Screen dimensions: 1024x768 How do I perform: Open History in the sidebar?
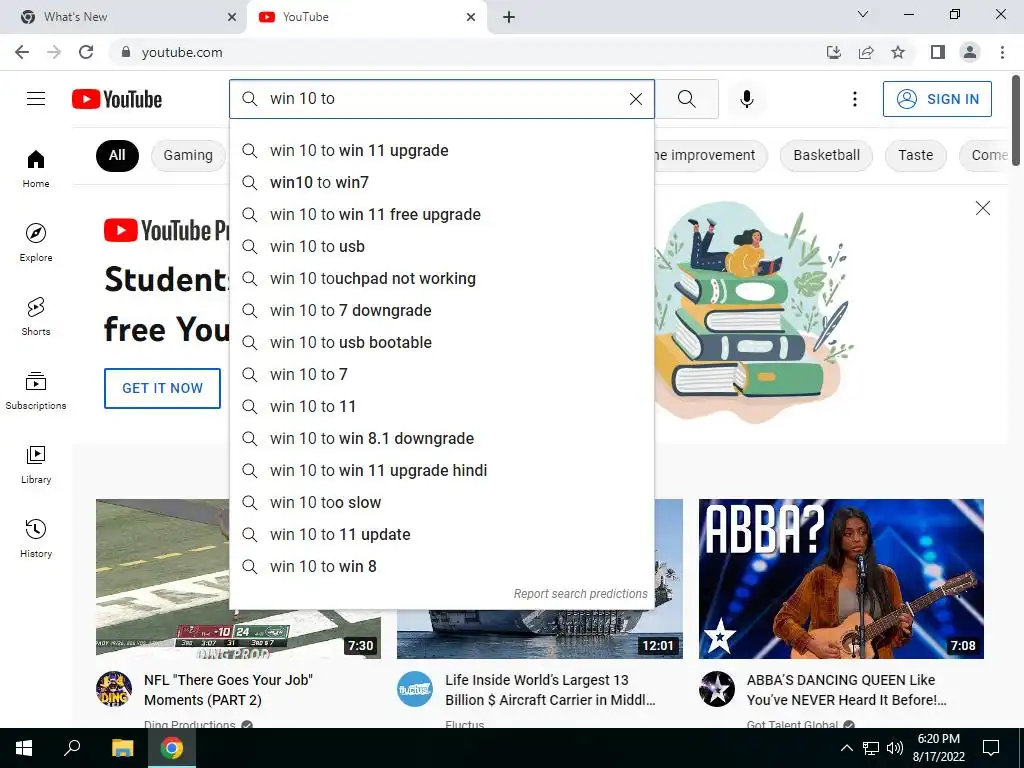coord(36,538)
